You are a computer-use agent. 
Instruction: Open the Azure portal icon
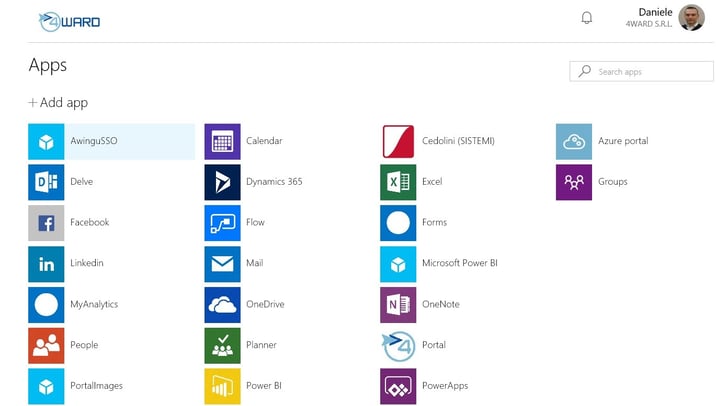tap(574, 141)
